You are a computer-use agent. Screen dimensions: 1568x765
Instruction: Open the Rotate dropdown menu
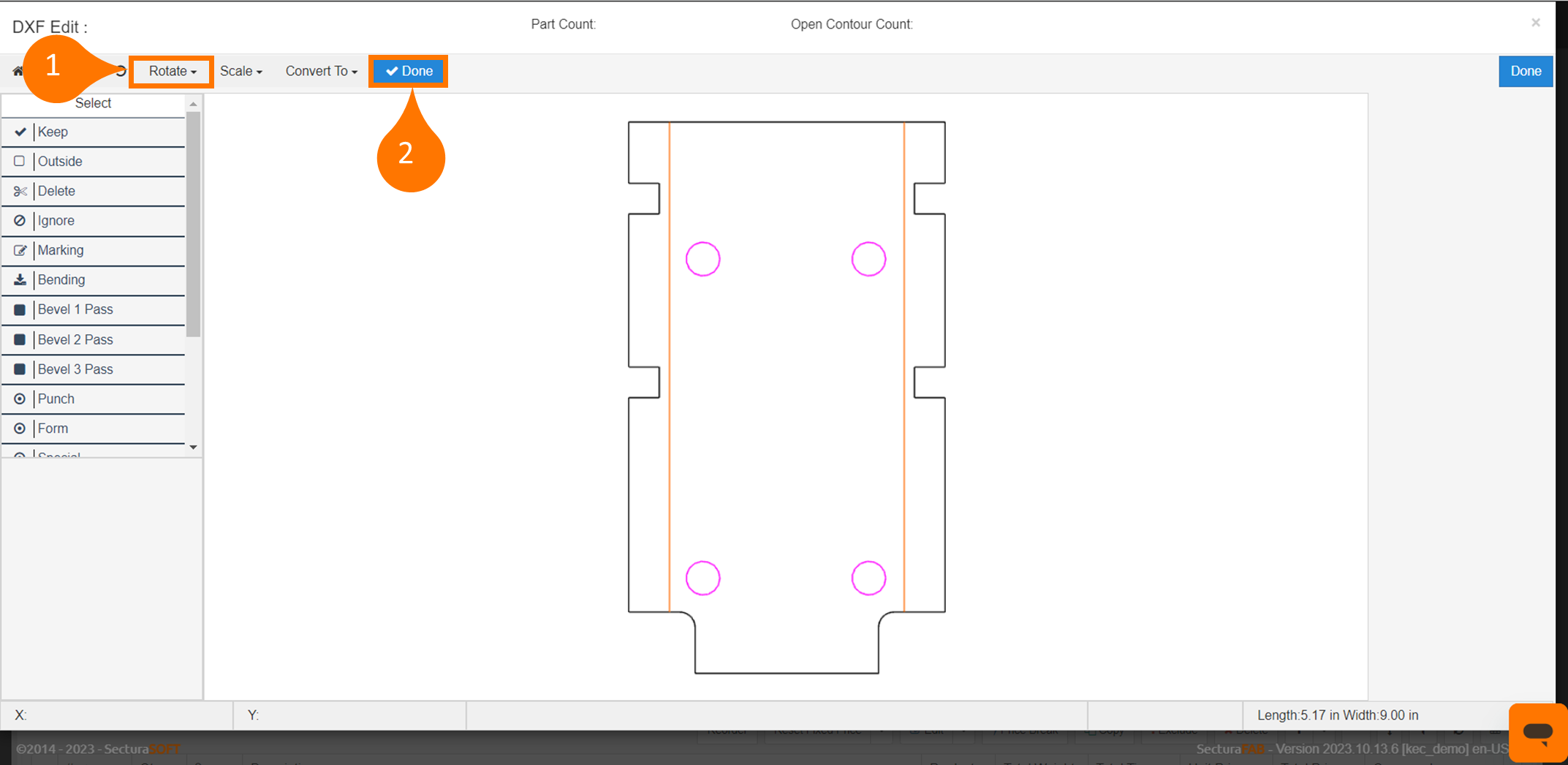pyautogui.click(x=172, y=71)
